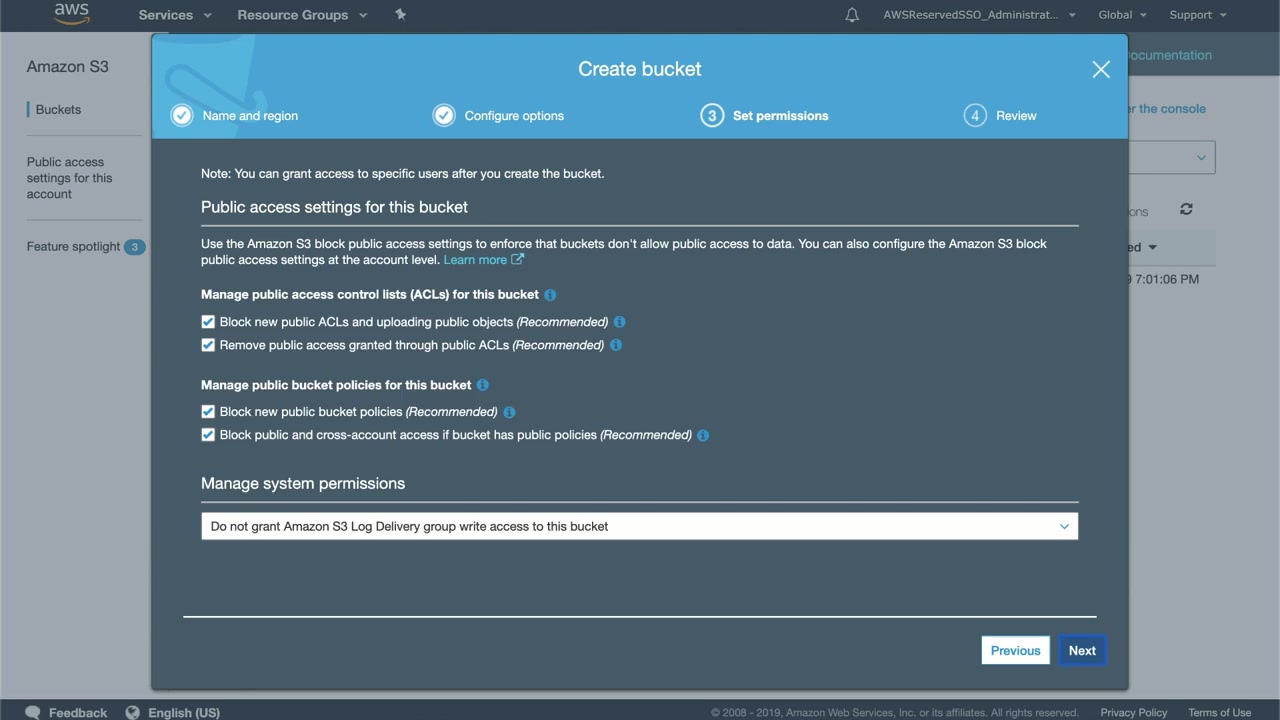Open the AWSReservedSSO account dropdown
The height and width of the screenshot is (720, 1280).
[979, 15]
